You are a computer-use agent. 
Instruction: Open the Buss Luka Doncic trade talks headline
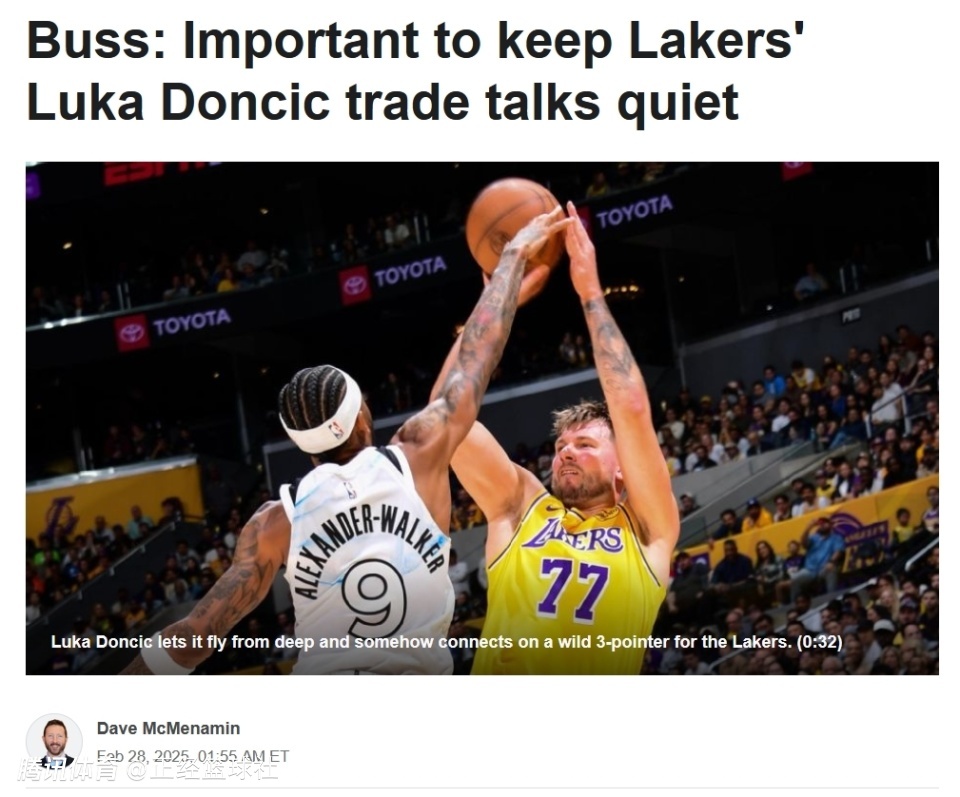point(415,72)
